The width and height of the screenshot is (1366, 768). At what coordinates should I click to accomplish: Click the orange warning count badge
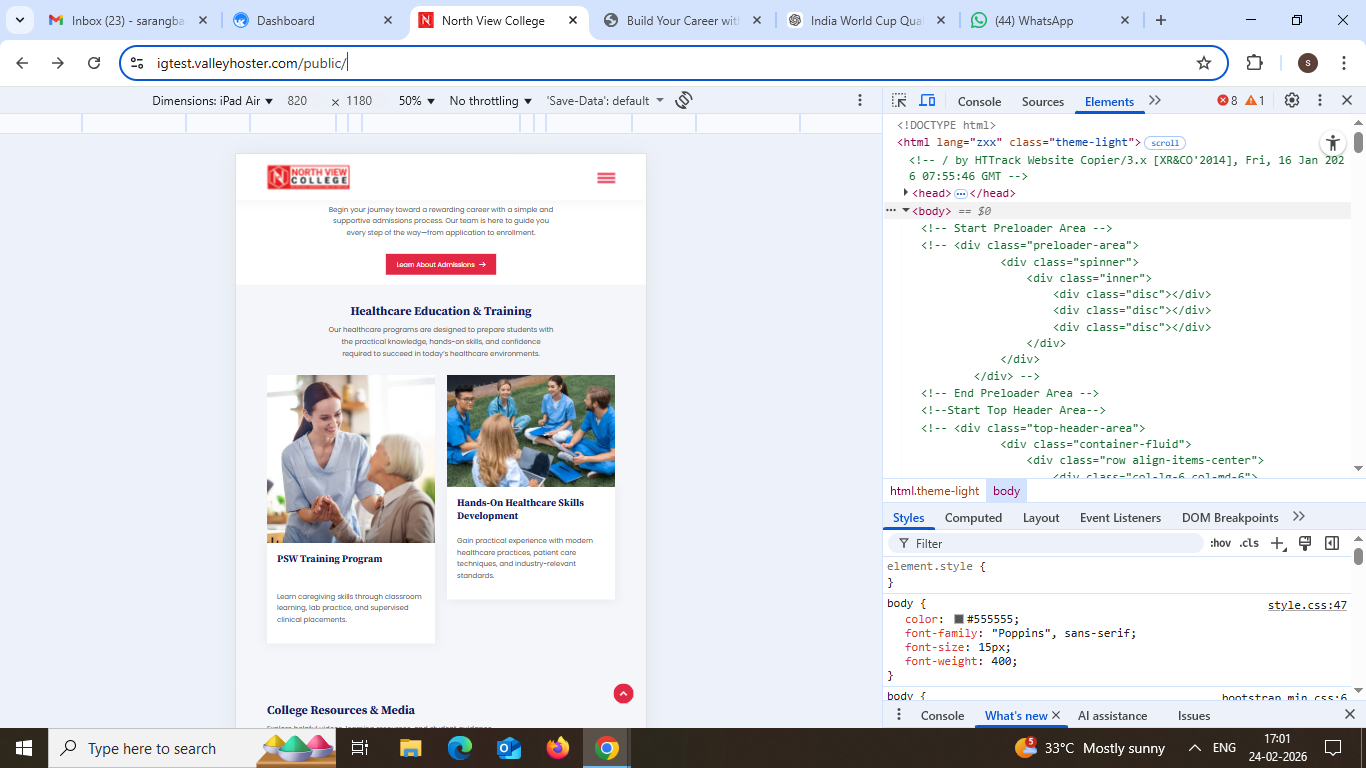click(1255, 101)
